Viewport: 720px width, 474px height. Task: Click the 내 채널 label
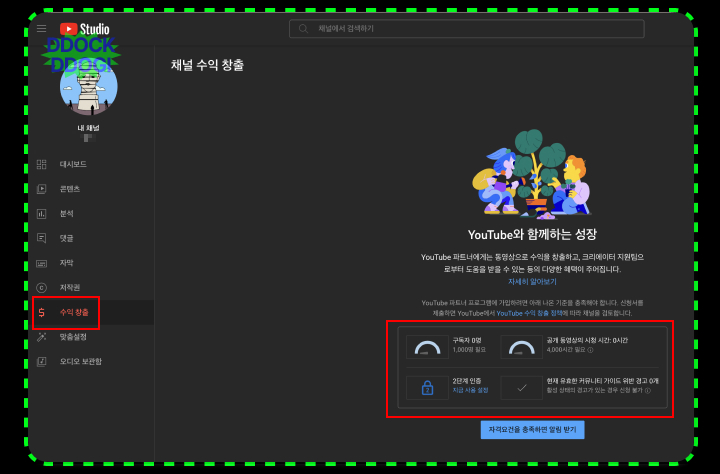[88, 128]
